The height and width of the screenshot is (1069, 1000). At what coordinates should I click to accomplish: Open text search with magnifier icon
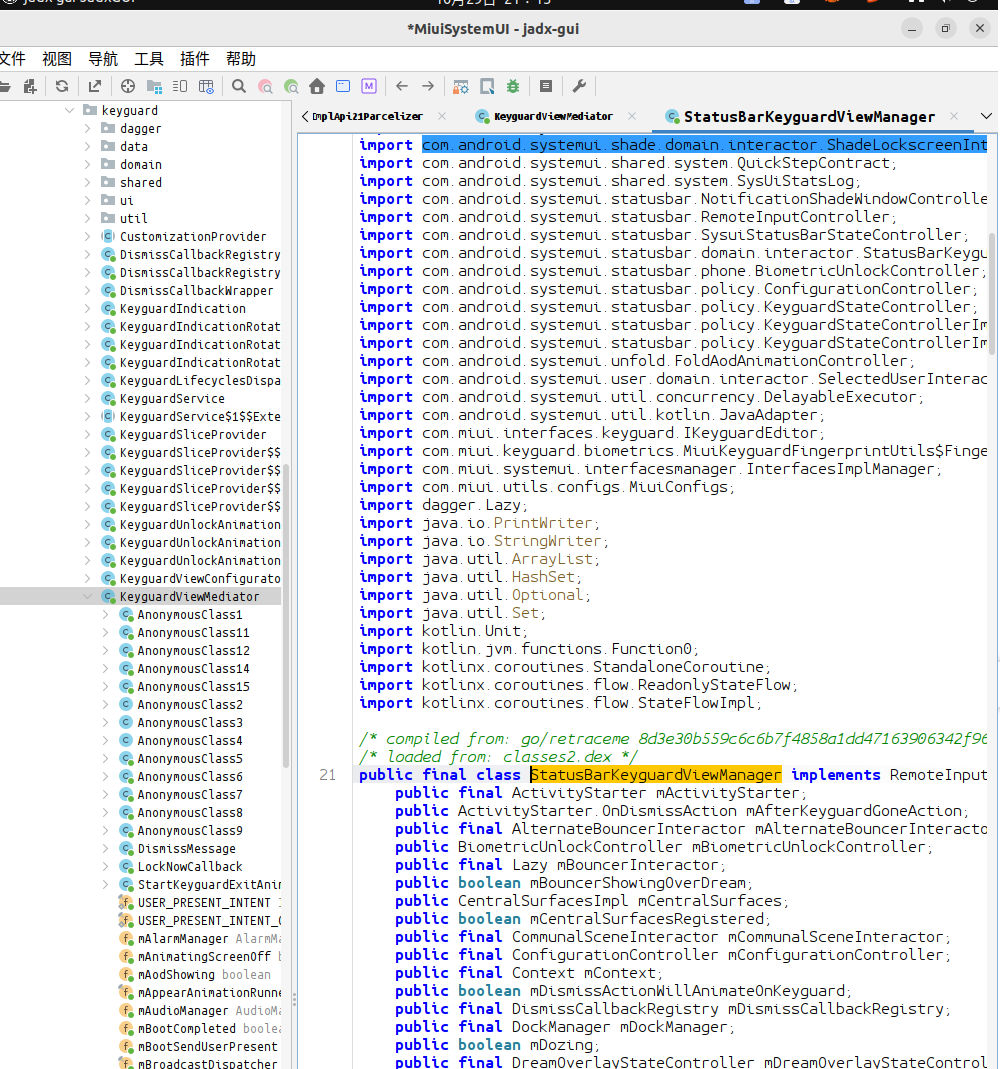239,86
